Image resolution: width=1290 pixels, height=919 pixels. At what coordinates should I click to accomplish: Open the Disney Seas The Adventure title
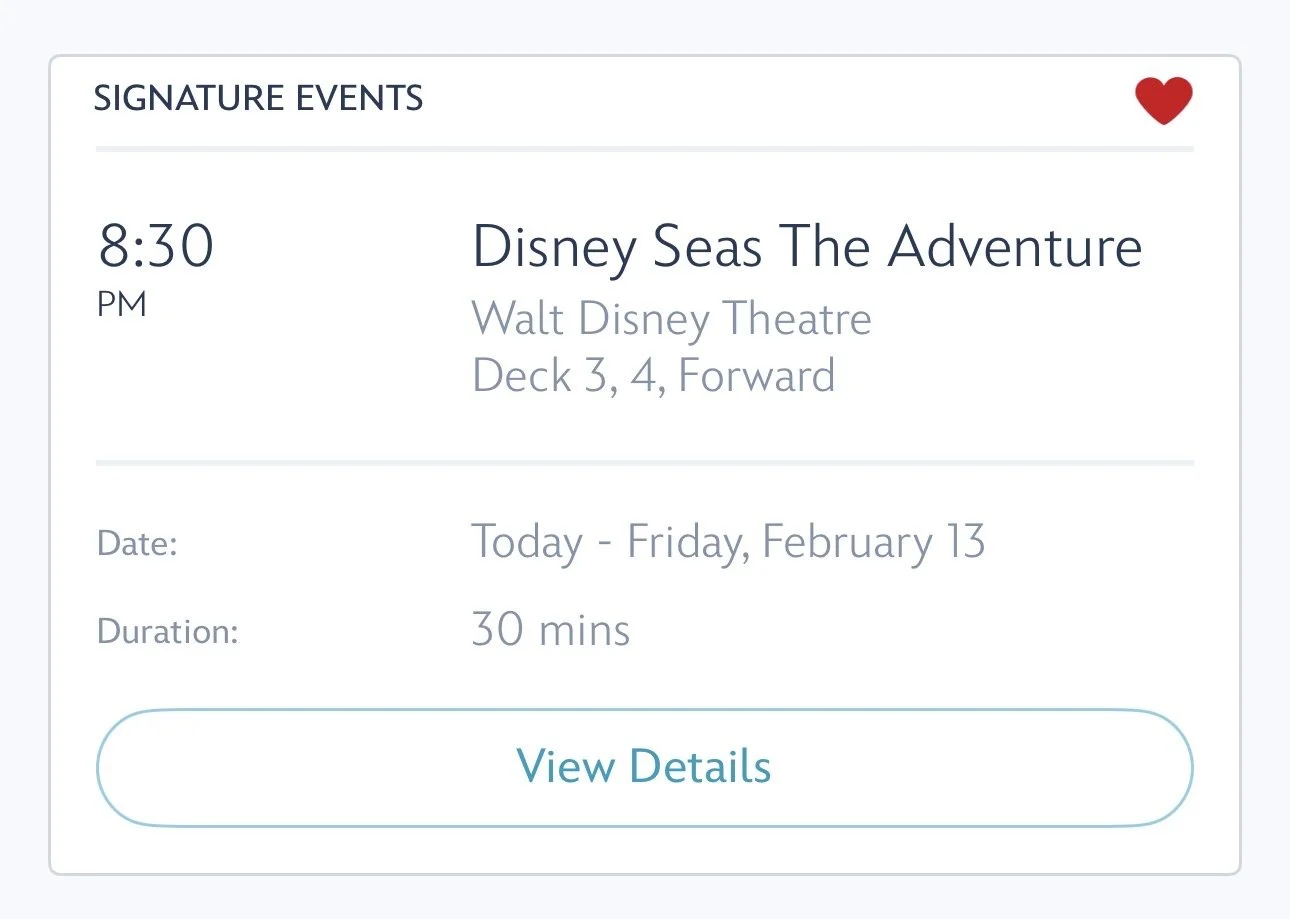[x=806, y=247]
